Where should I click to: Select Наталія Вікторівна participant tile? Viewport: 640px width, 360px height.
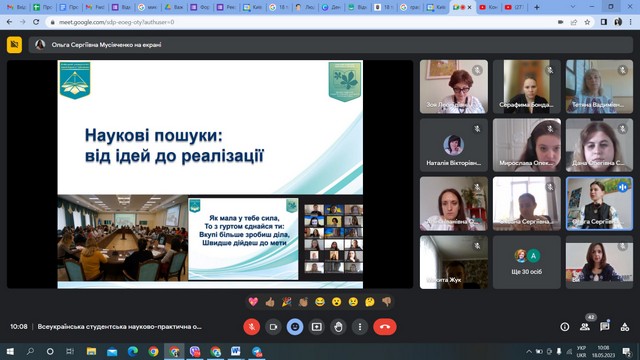(x=453, y=145)
